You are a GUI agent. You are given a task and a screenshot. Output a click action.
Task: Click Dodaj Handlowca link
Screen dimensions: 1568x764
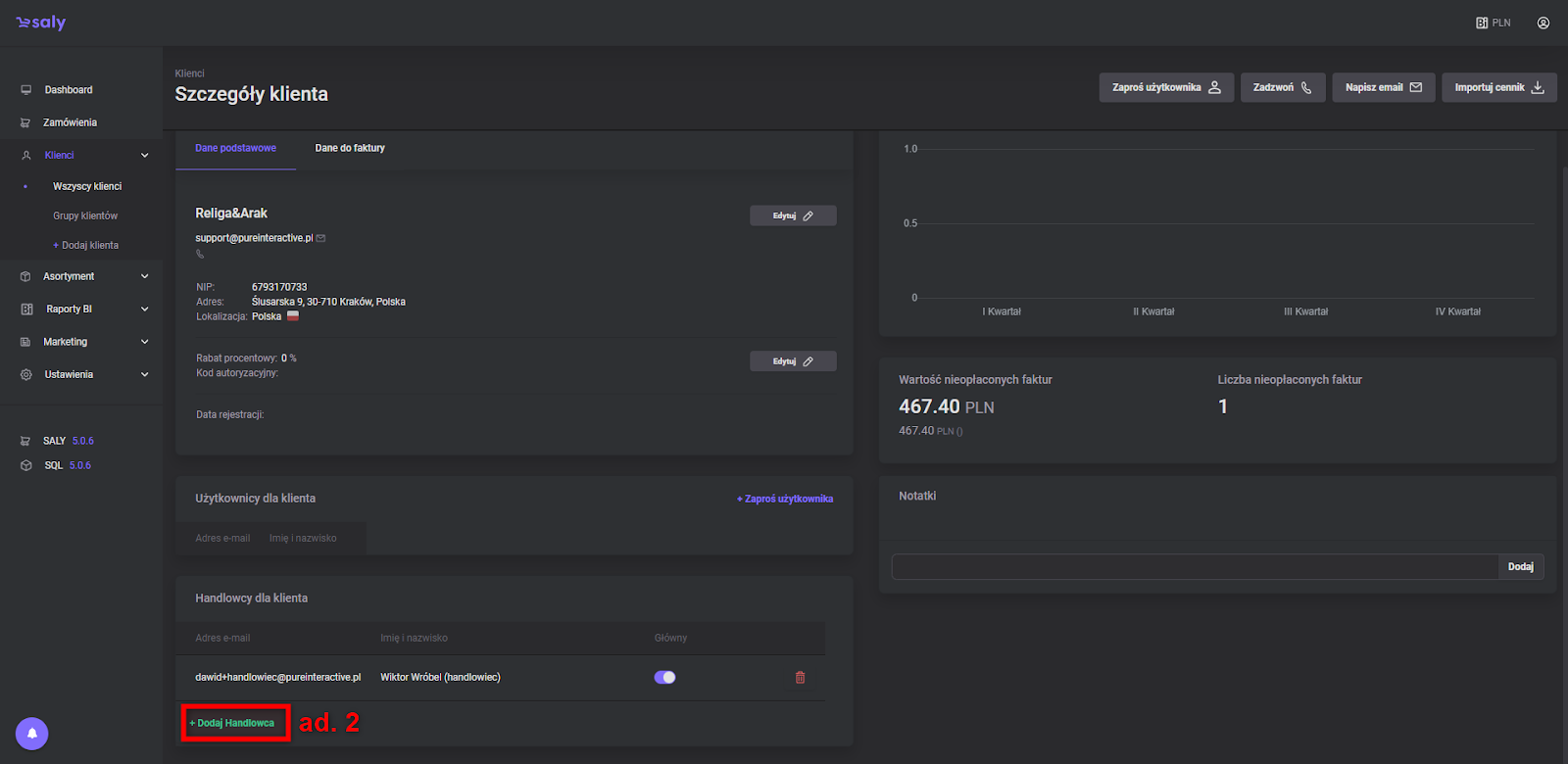(x=232, y=723)
